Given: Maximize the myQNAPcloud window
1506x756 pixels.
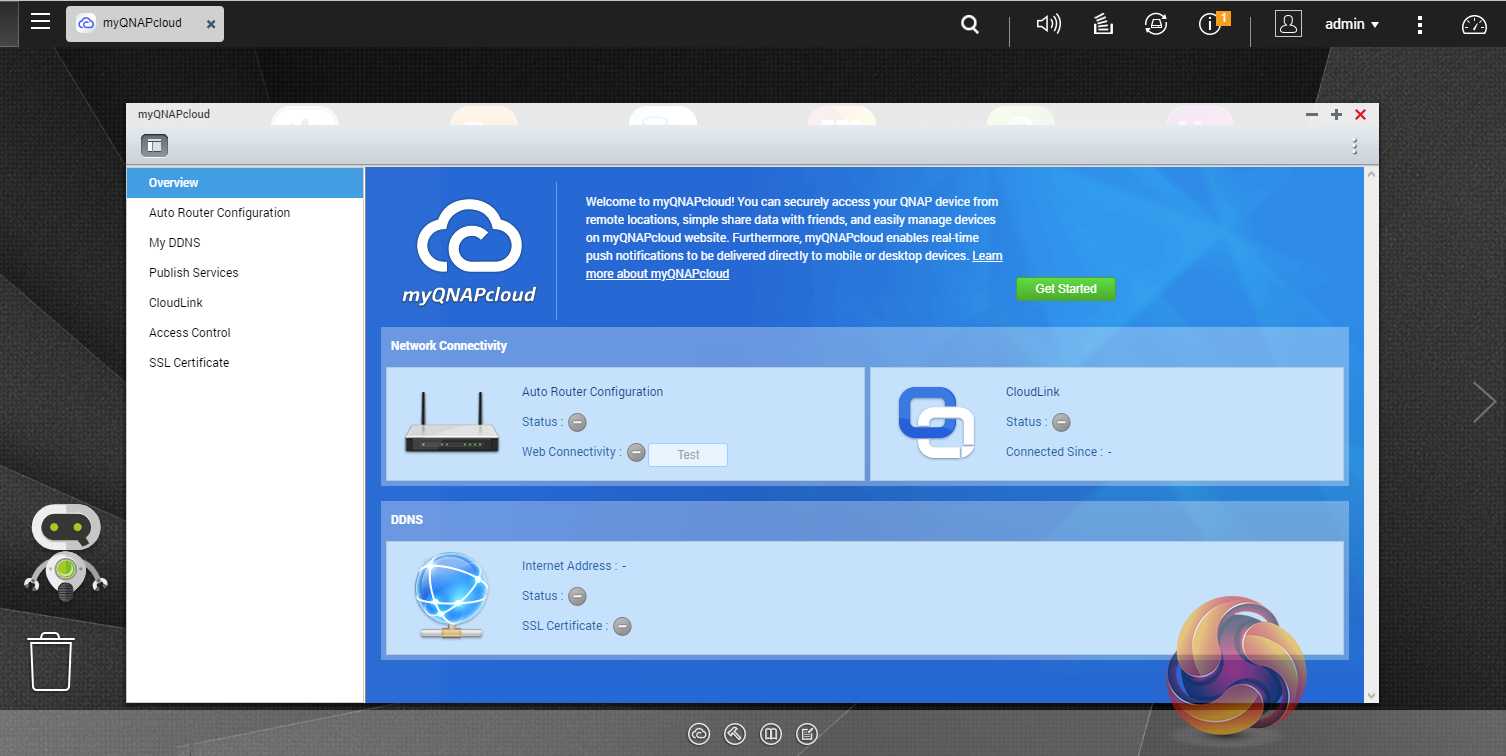Looking at the screenshot, I should click(1336, 115).
